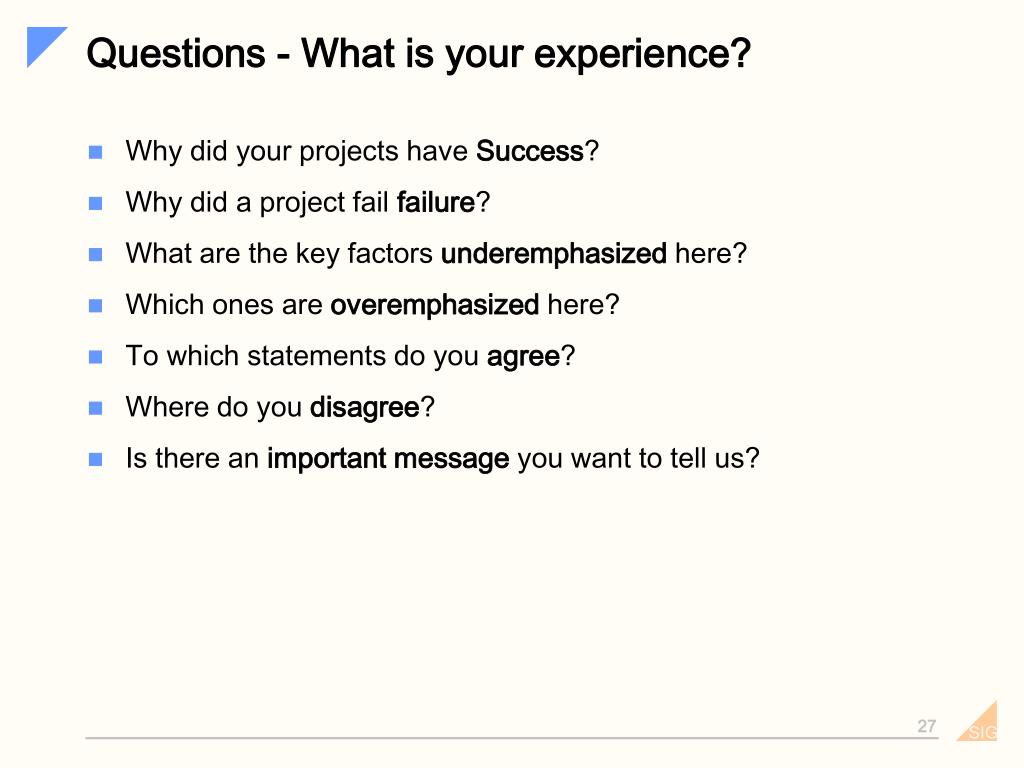
Task: Click the bold word 'agree'
Action: coord(523,357)
